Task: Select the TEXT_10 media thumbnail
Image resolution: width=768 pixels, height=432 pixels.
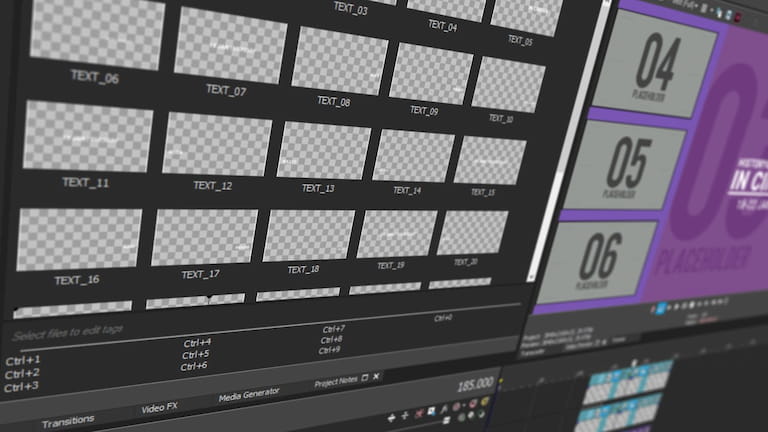Action: [508, 85]
